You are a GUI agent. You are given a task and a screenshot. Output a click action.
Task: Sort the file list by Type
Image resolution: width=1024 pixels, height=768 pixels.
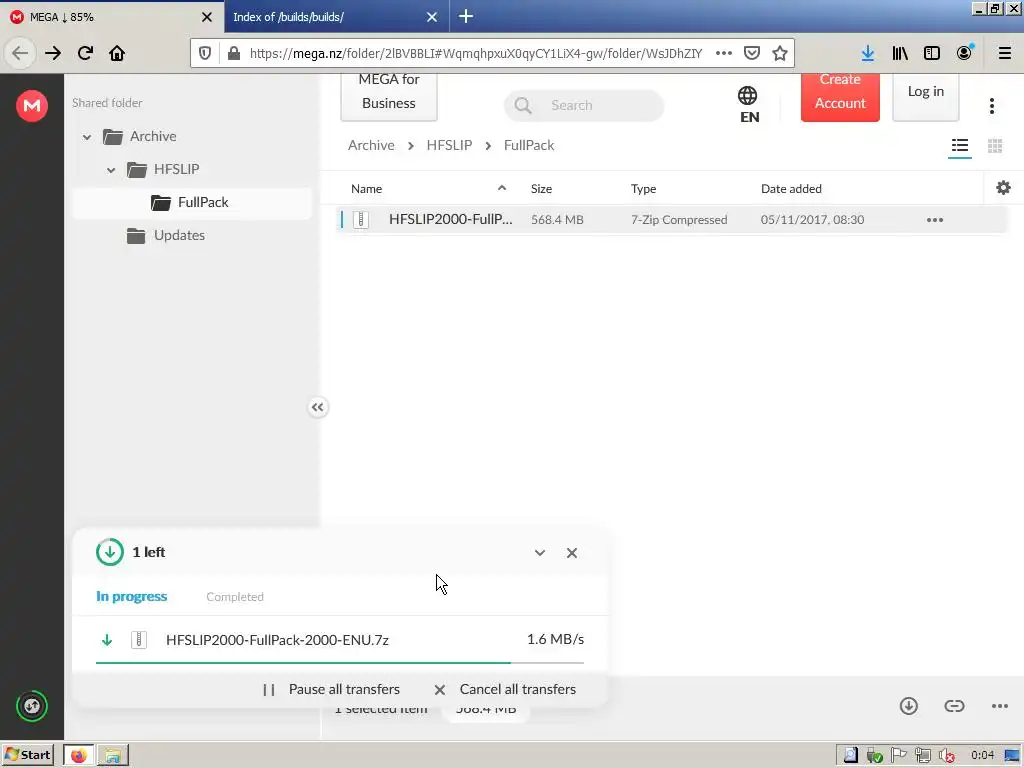(643, 189)
